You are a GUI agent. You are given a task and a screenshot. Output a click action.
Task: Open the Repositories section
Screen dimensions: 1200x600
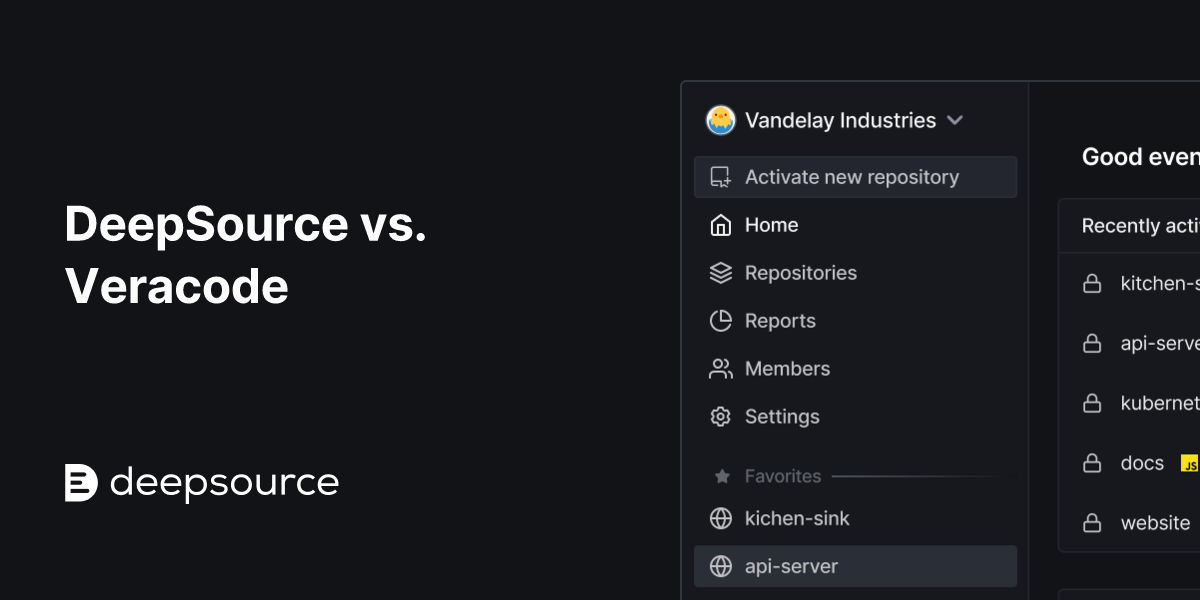pos(800,273)
